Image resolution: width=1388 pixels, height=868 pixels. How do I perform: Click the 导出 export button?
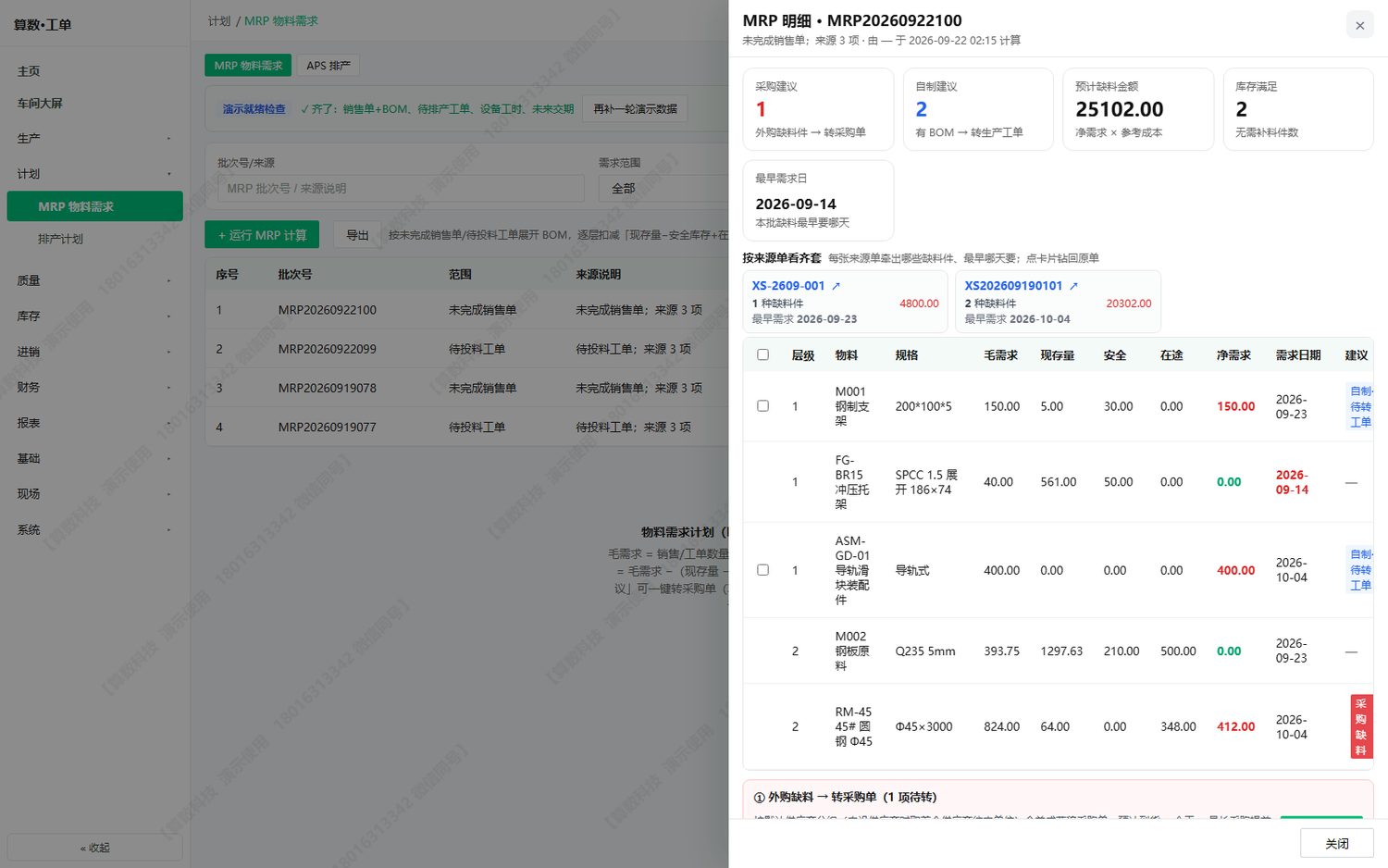click(x=357, y=235)
